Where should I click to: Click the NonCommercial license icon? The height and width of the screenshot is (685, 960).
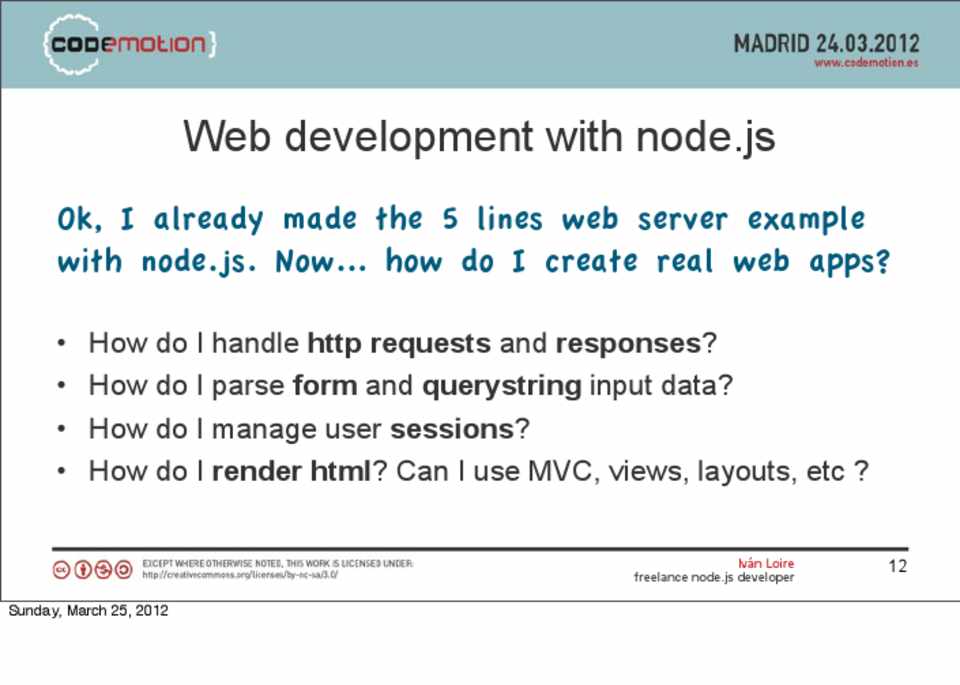click(103, 569)
